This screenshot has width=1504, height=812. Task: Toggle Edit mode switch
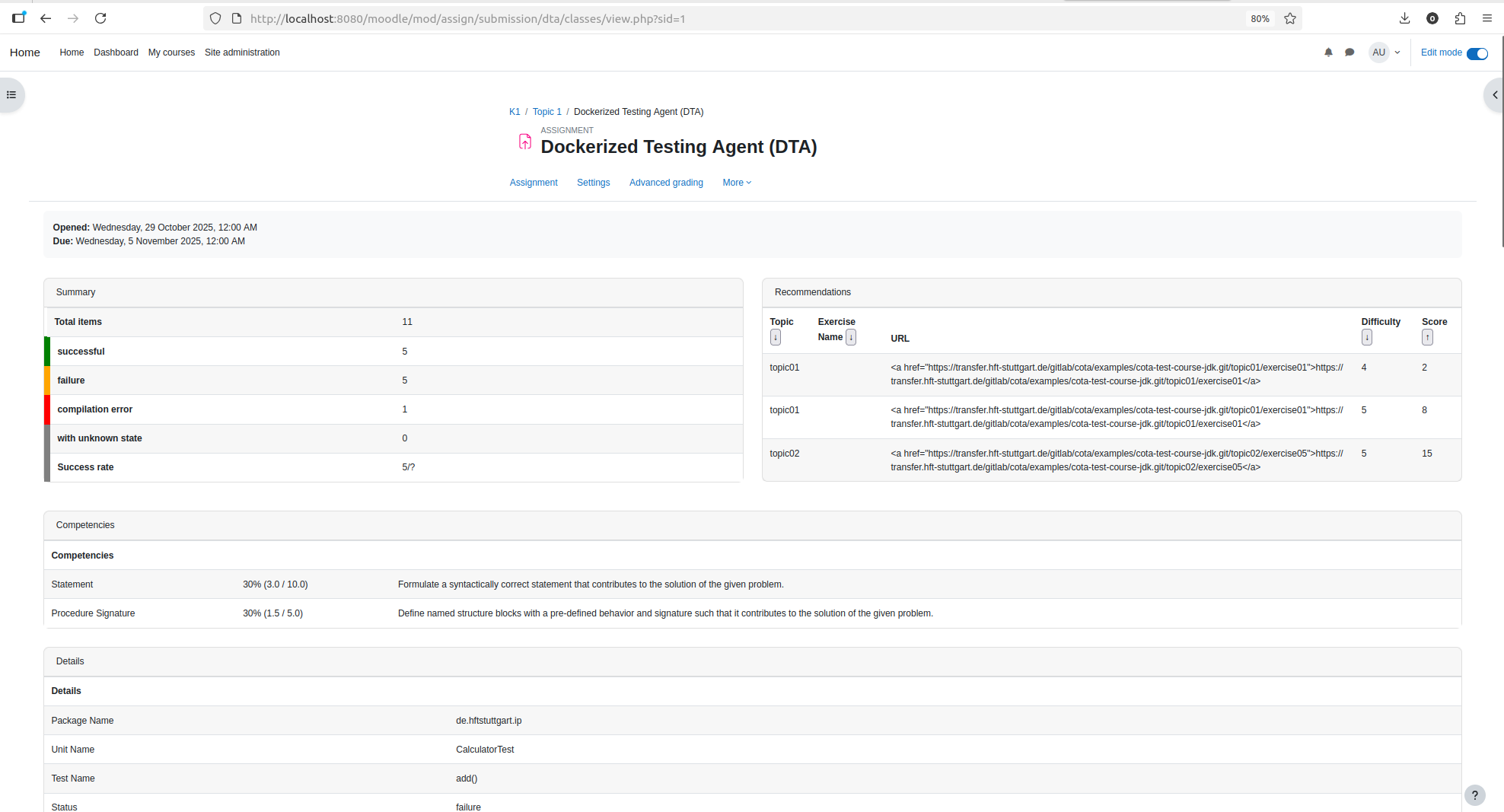1477,53
